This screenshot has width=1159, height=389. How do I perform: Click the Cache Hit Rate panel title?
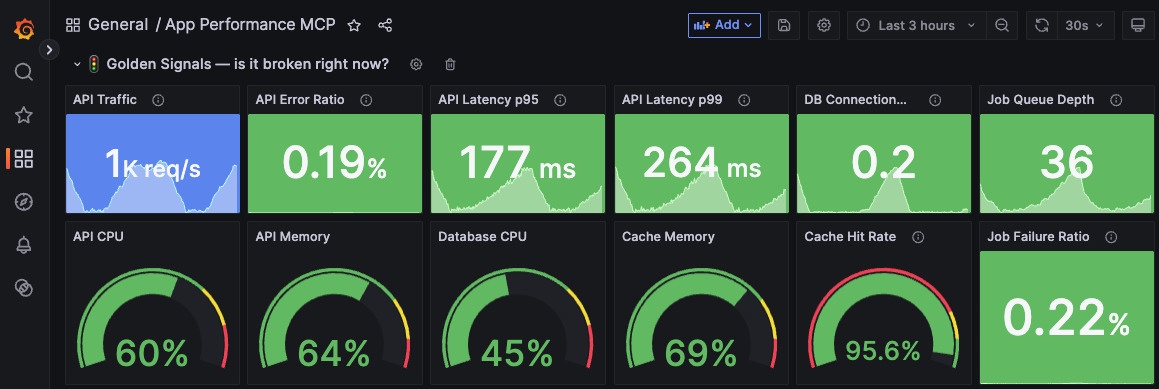point(850,237)
